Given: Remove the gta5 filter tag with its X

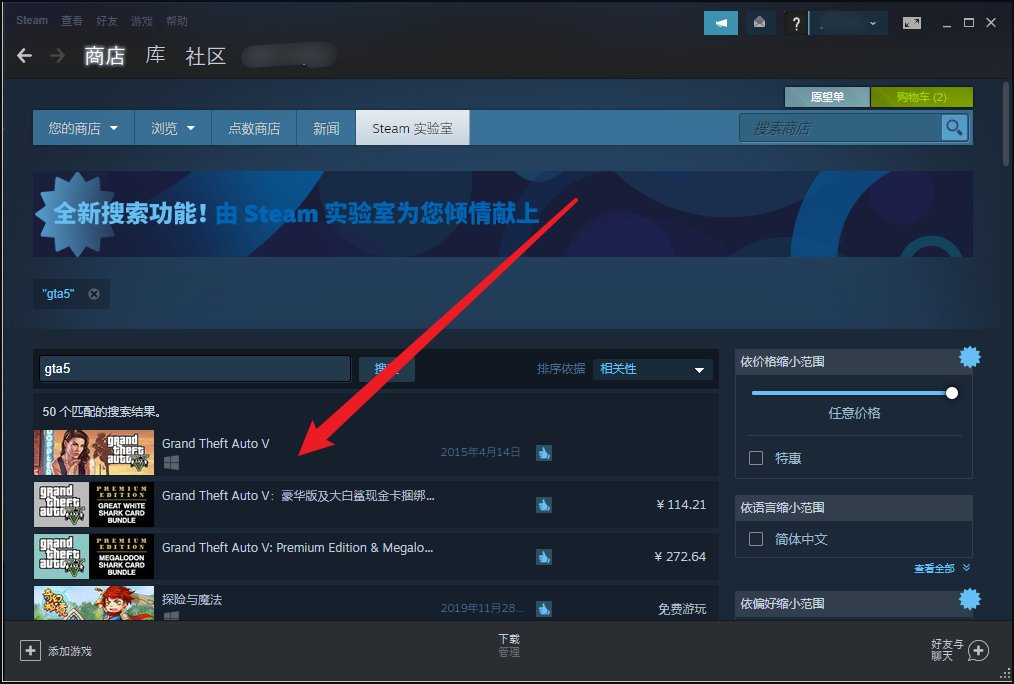Looking at the screenshot, I should (93, 293).
